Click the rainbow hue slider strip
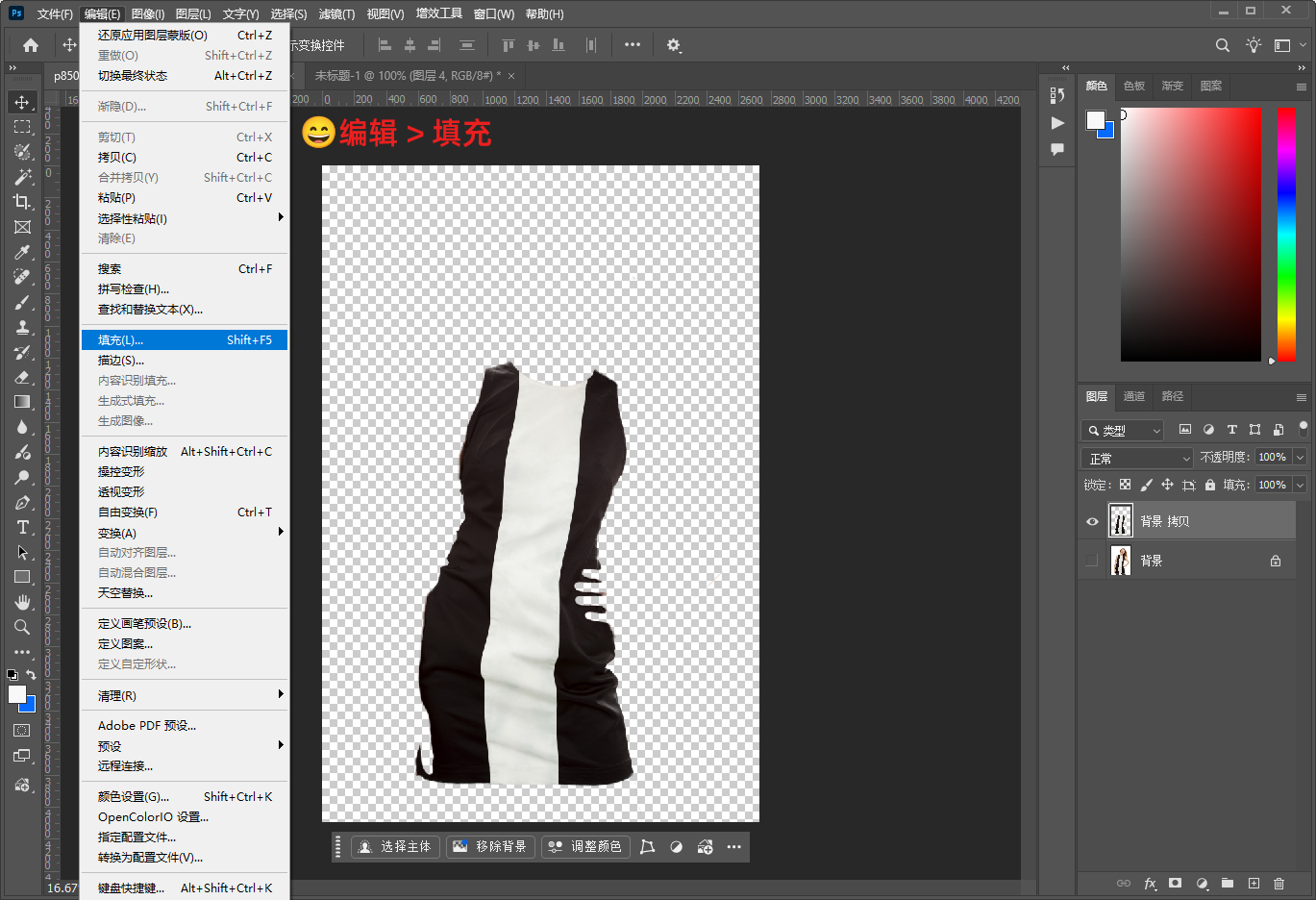 [1286, 234]
